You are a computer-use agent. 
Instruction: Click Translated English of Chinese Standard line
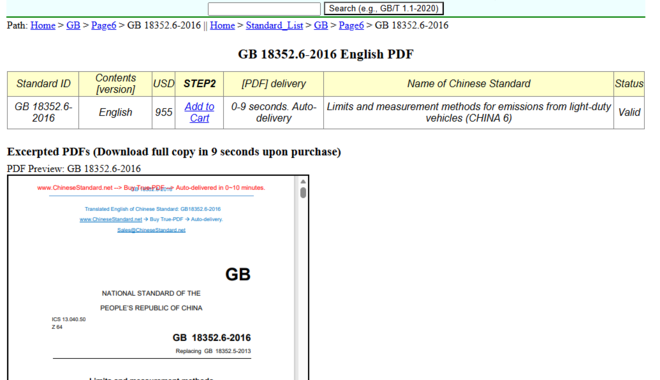[153, 209]
